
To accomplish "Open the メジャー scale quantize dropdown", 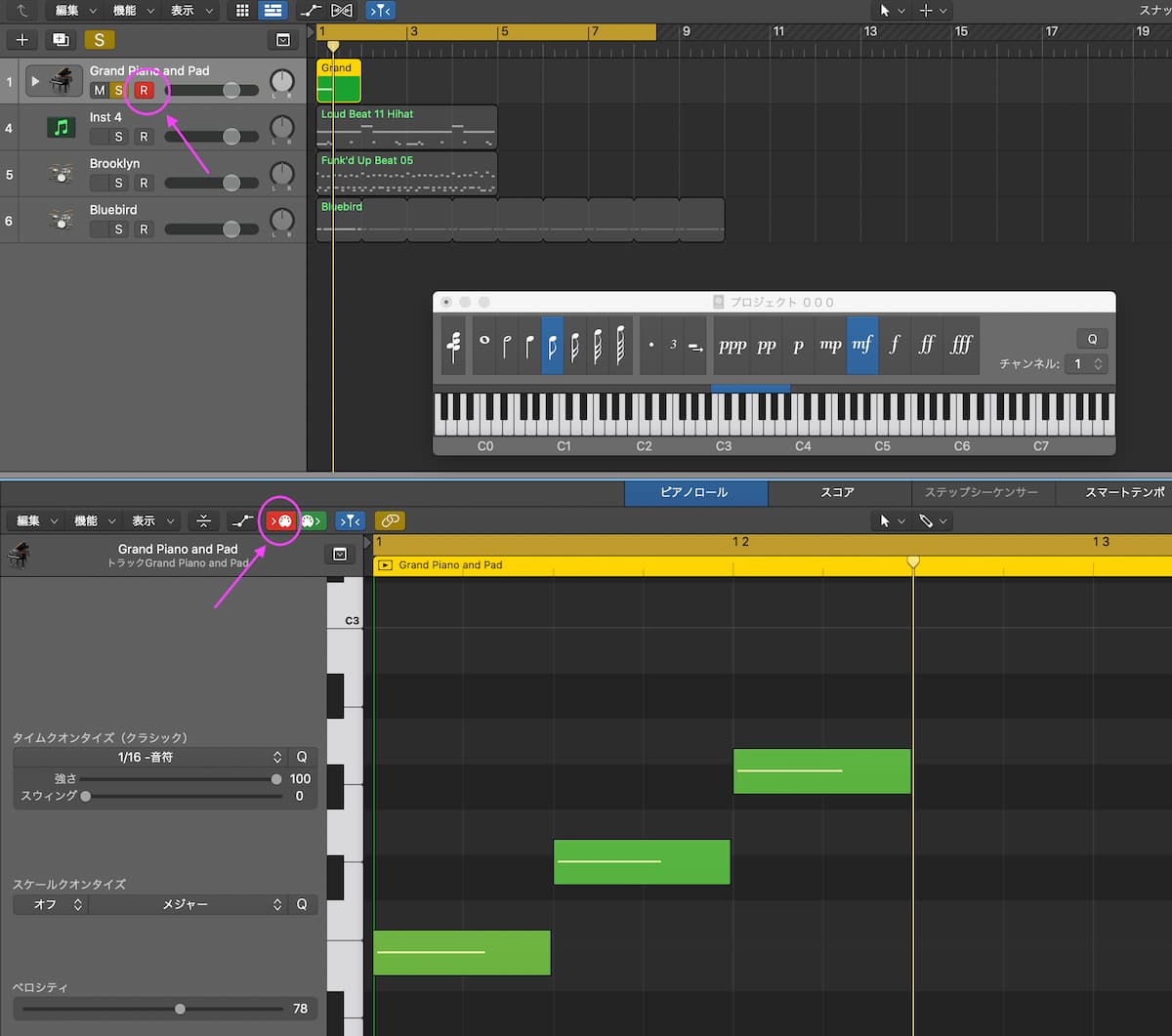I will [x=188, y=904].
